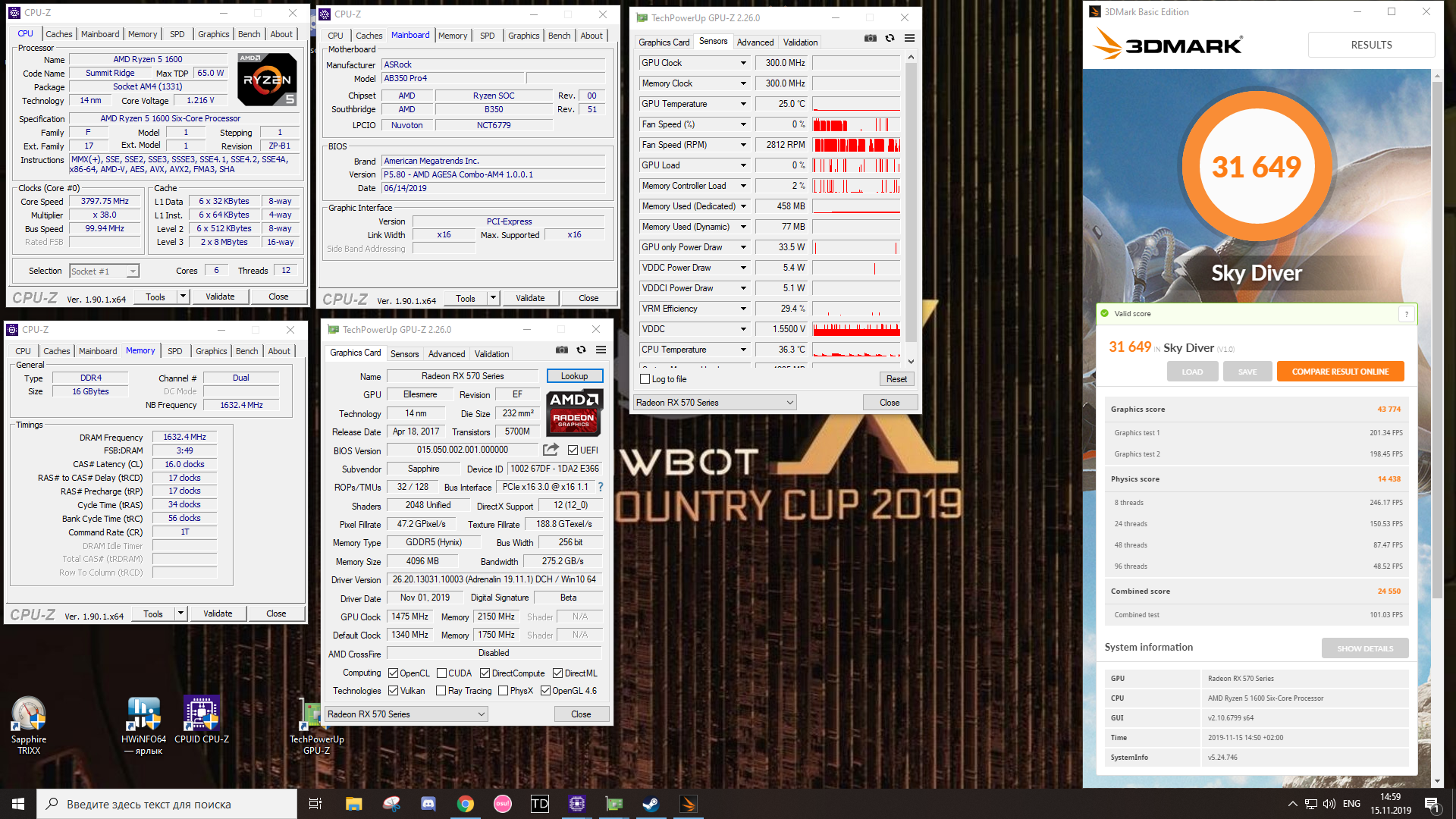
Task: Expand Tools dropdown arrow in CPU-Z CPU window
Action: click(183, 297)
